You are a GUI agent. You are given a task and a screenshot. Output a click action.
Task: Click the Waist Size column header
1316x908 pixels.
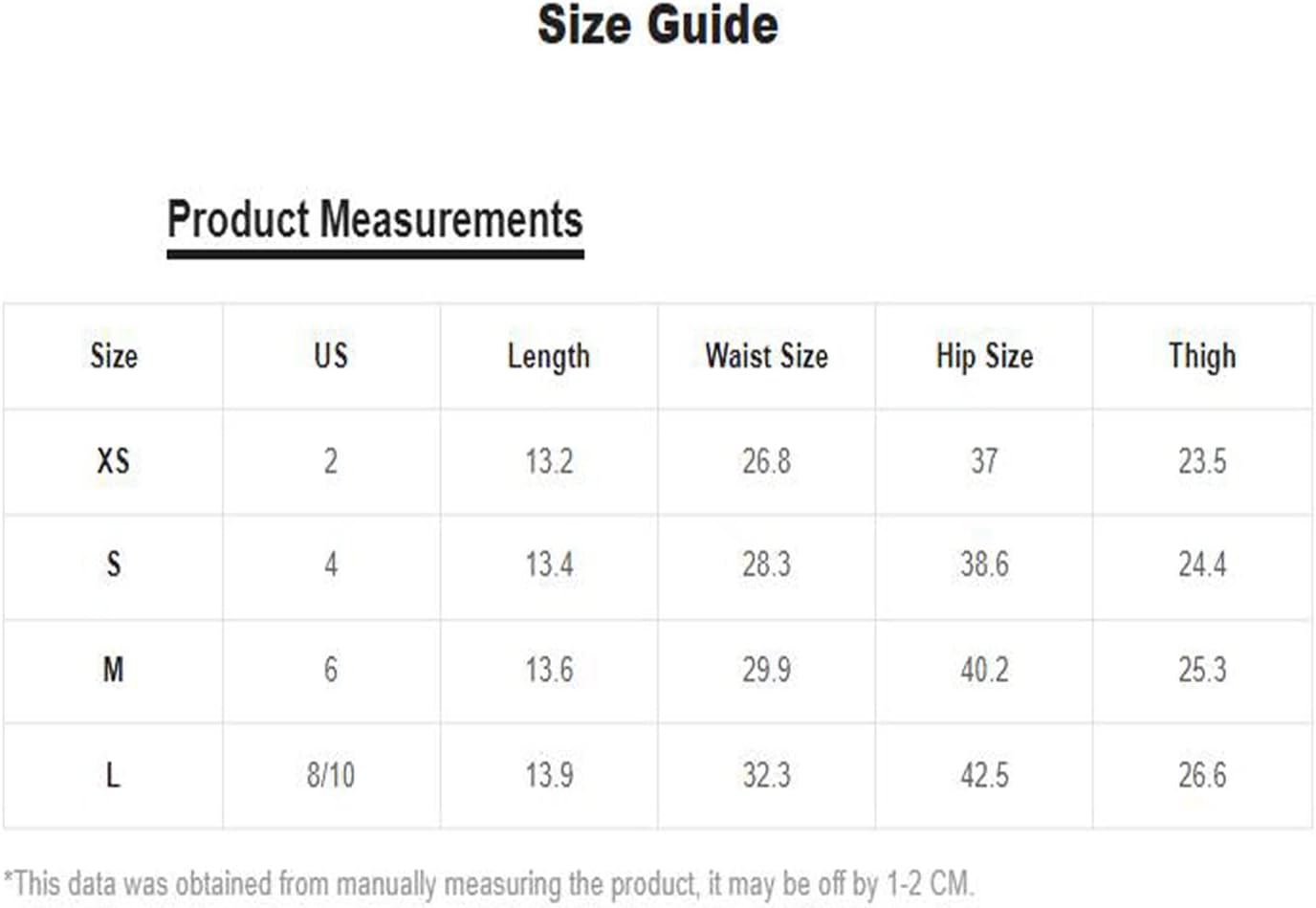coord(766,356)
